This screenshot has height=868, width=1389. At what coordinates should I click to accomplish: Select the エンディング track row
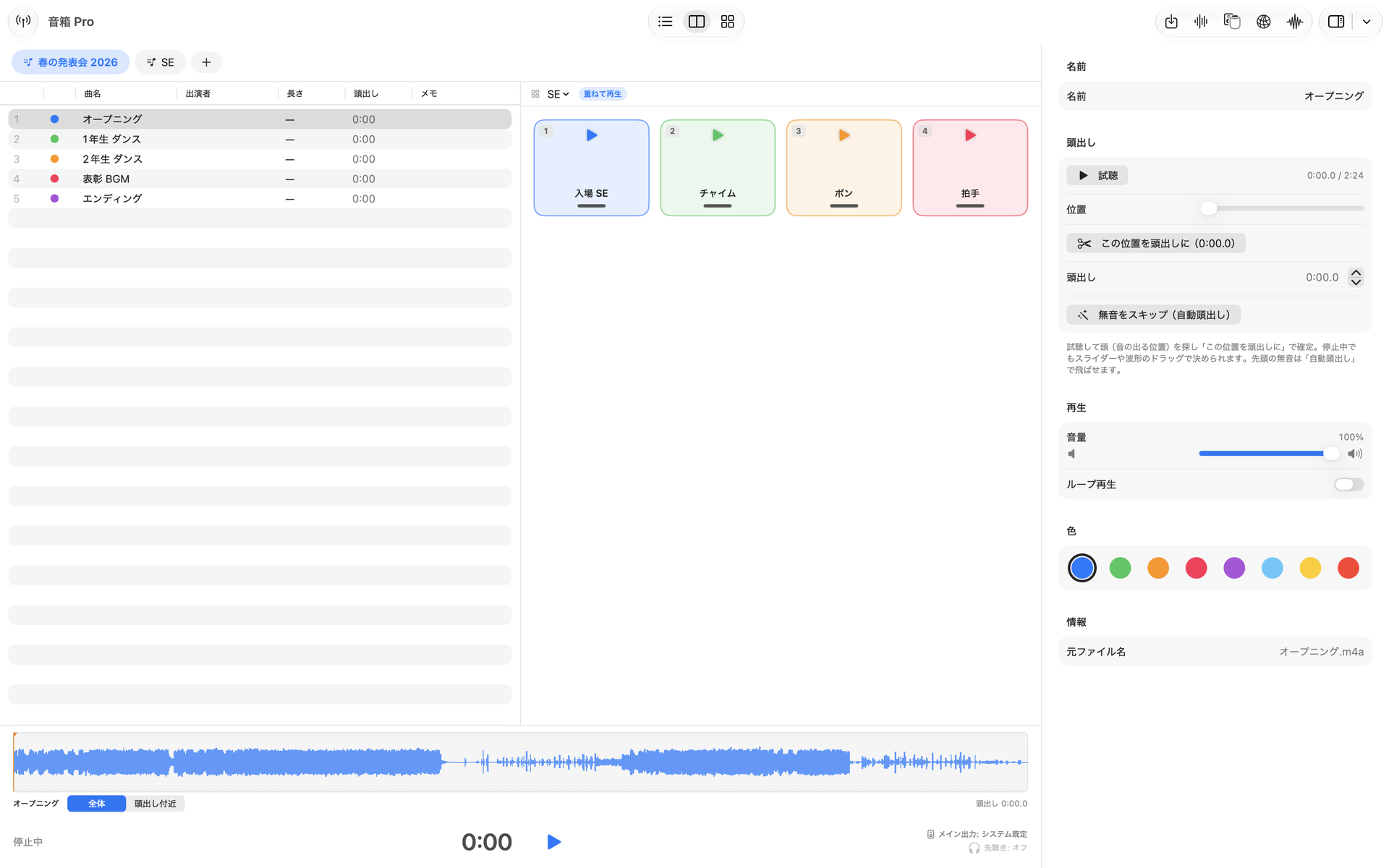point(260,199)
